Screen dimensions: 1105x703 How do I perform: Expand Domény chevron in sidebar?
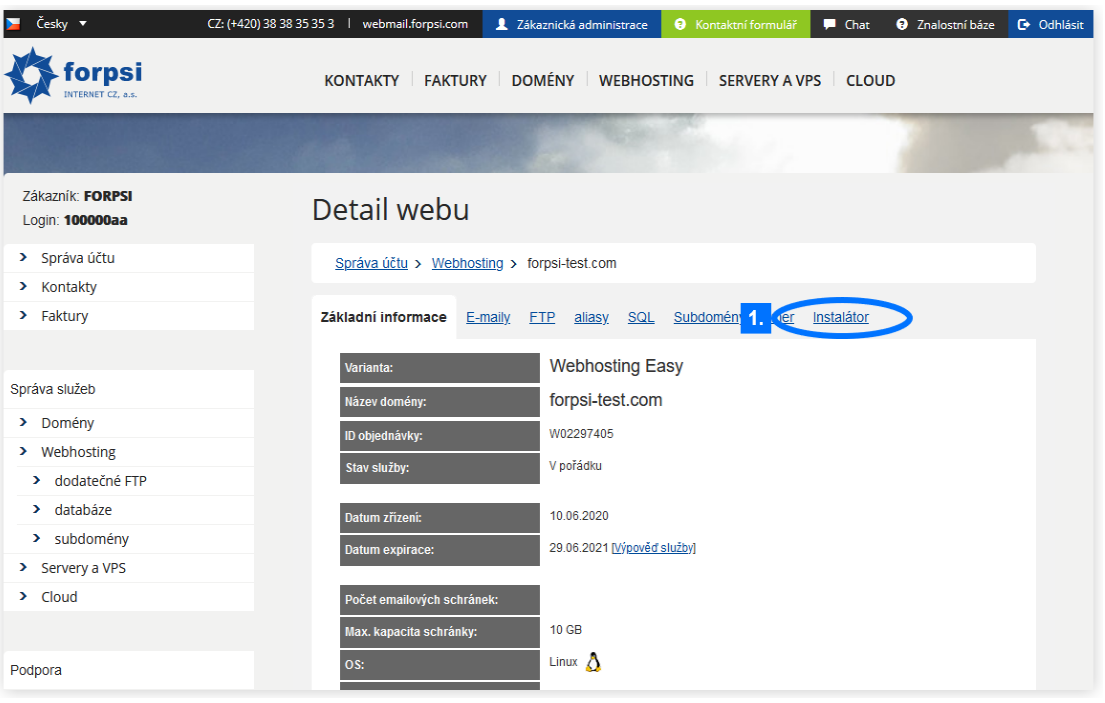tap(23, 422)
